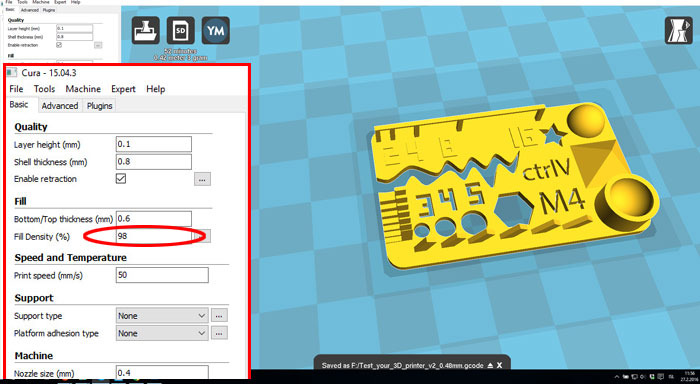700x384 pixels.
Task: Click the network icon in the system tray
Action: tap(634, 377)
